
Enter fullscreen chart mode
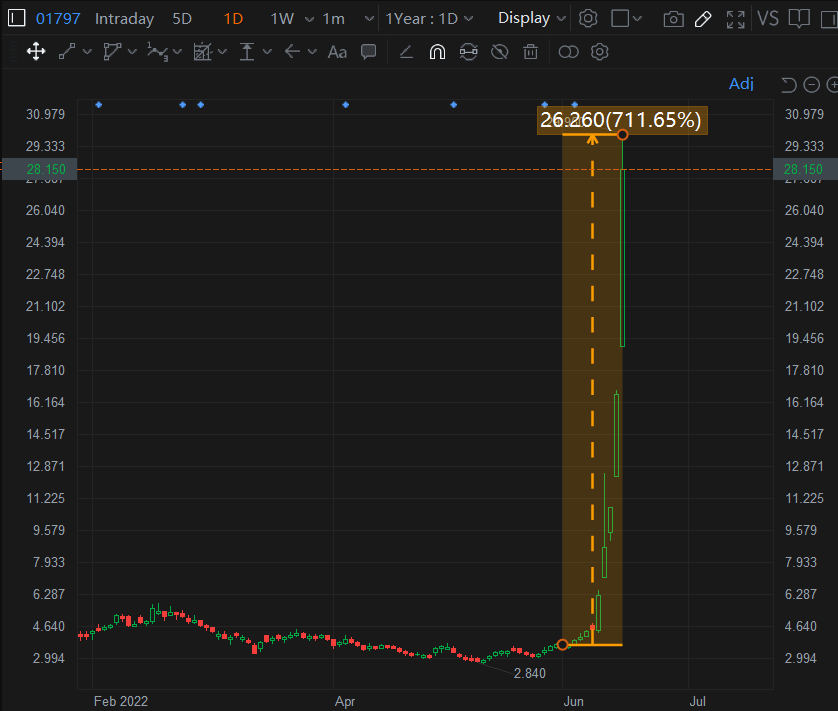[735, 19]
